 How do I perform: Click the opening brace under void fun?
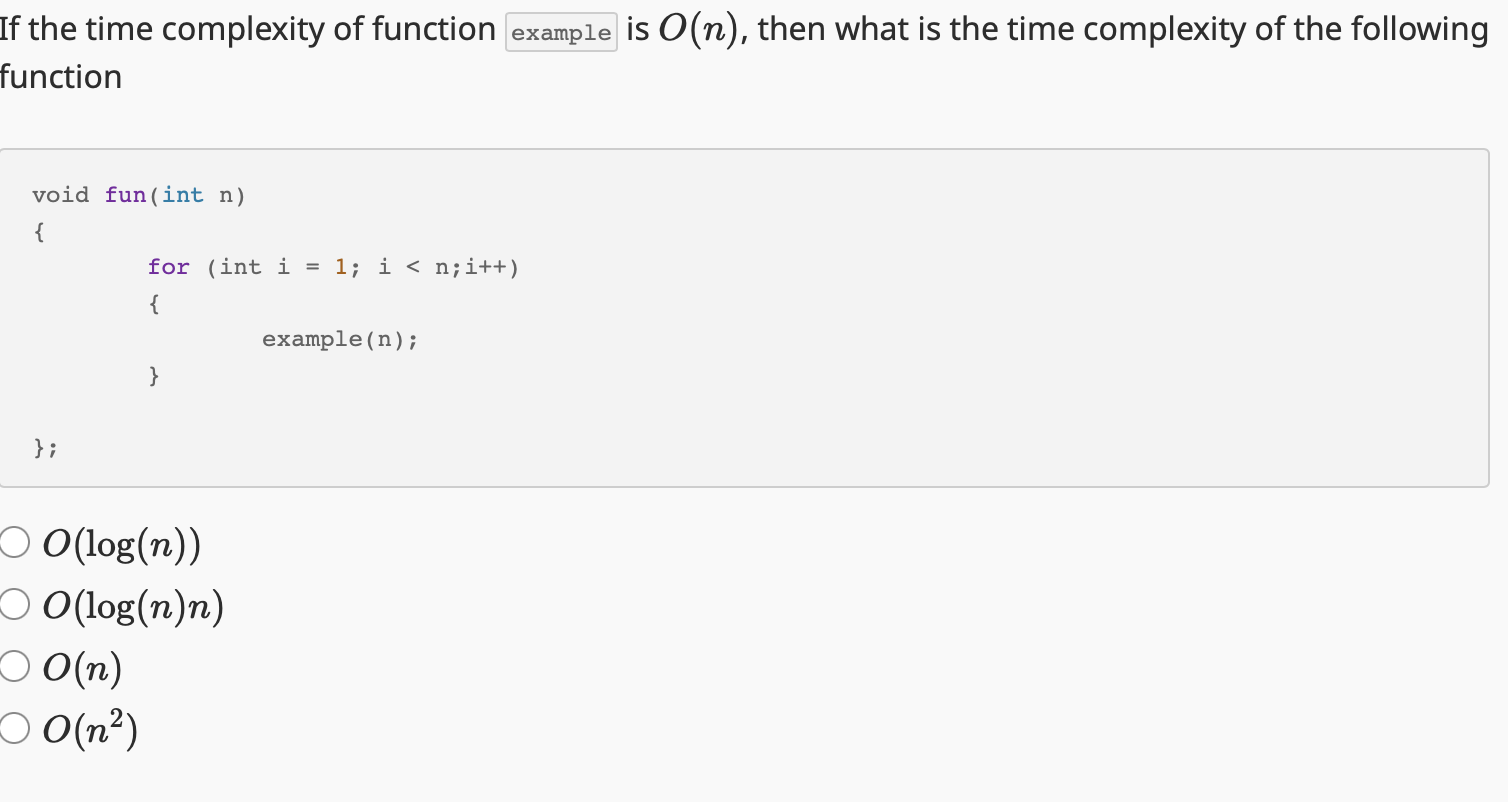coord(39,231)
